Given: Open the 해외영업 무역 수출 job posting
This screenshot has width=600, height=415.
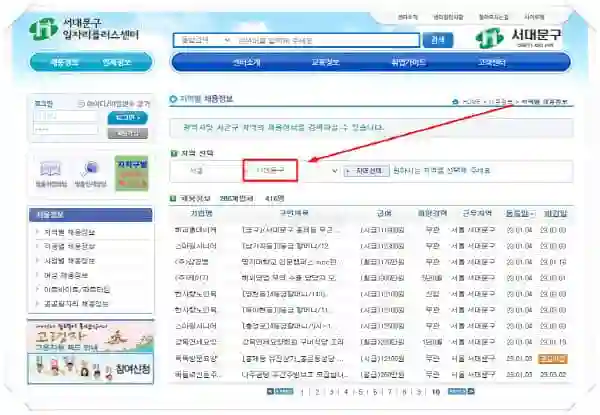Looking at the screenshot, I should click(x=289, y=278).
